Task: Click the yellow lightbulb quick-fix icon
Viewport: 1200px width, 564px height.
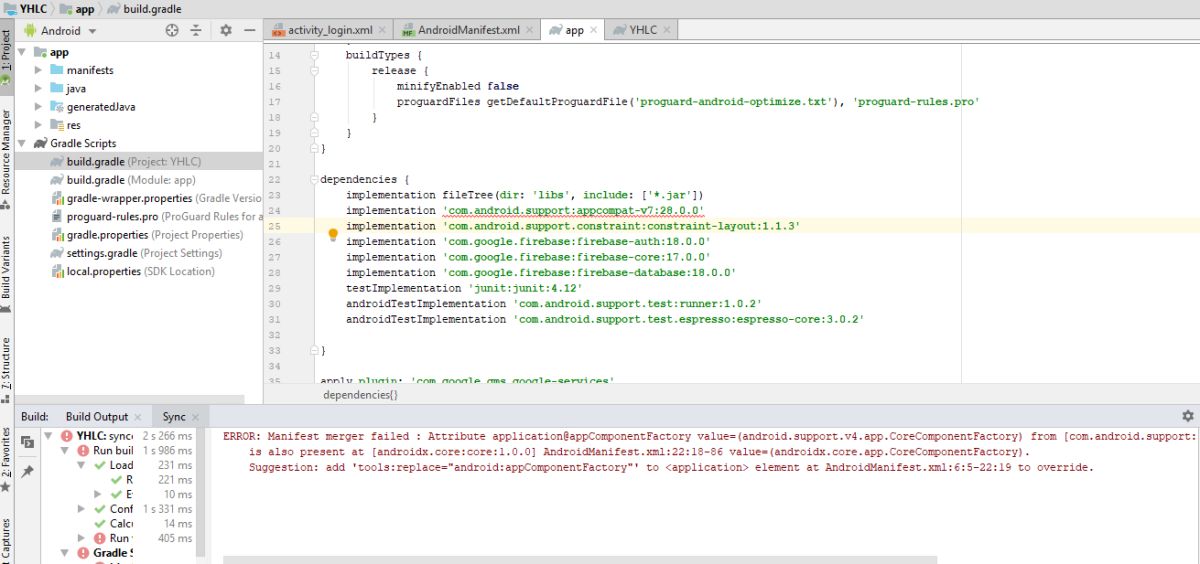Action: pos(334,235)
